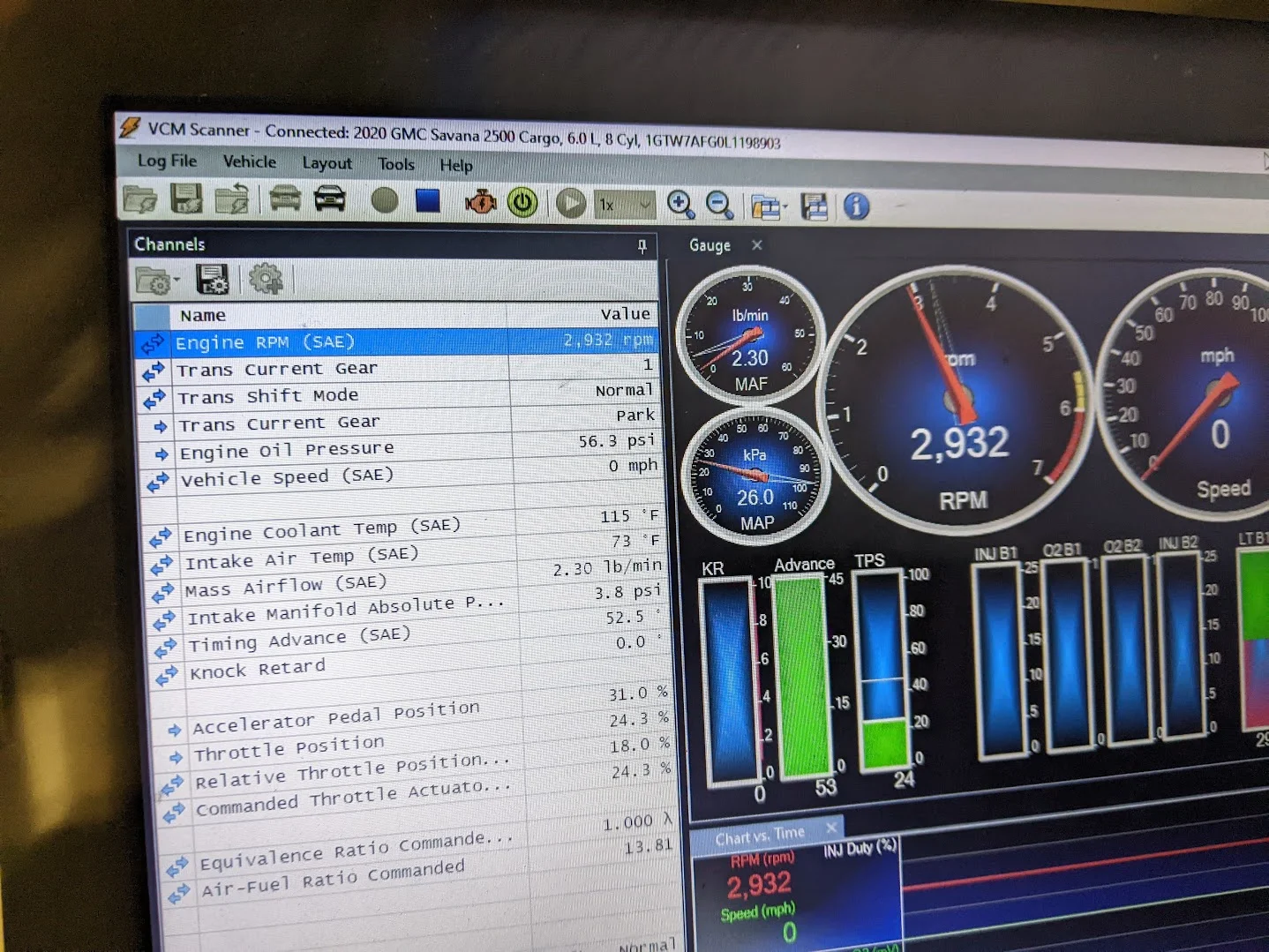Image resolution: width=1269 pixels, height=952 pixels.
Task: Click the large RPM gauge
Action: 957,400
